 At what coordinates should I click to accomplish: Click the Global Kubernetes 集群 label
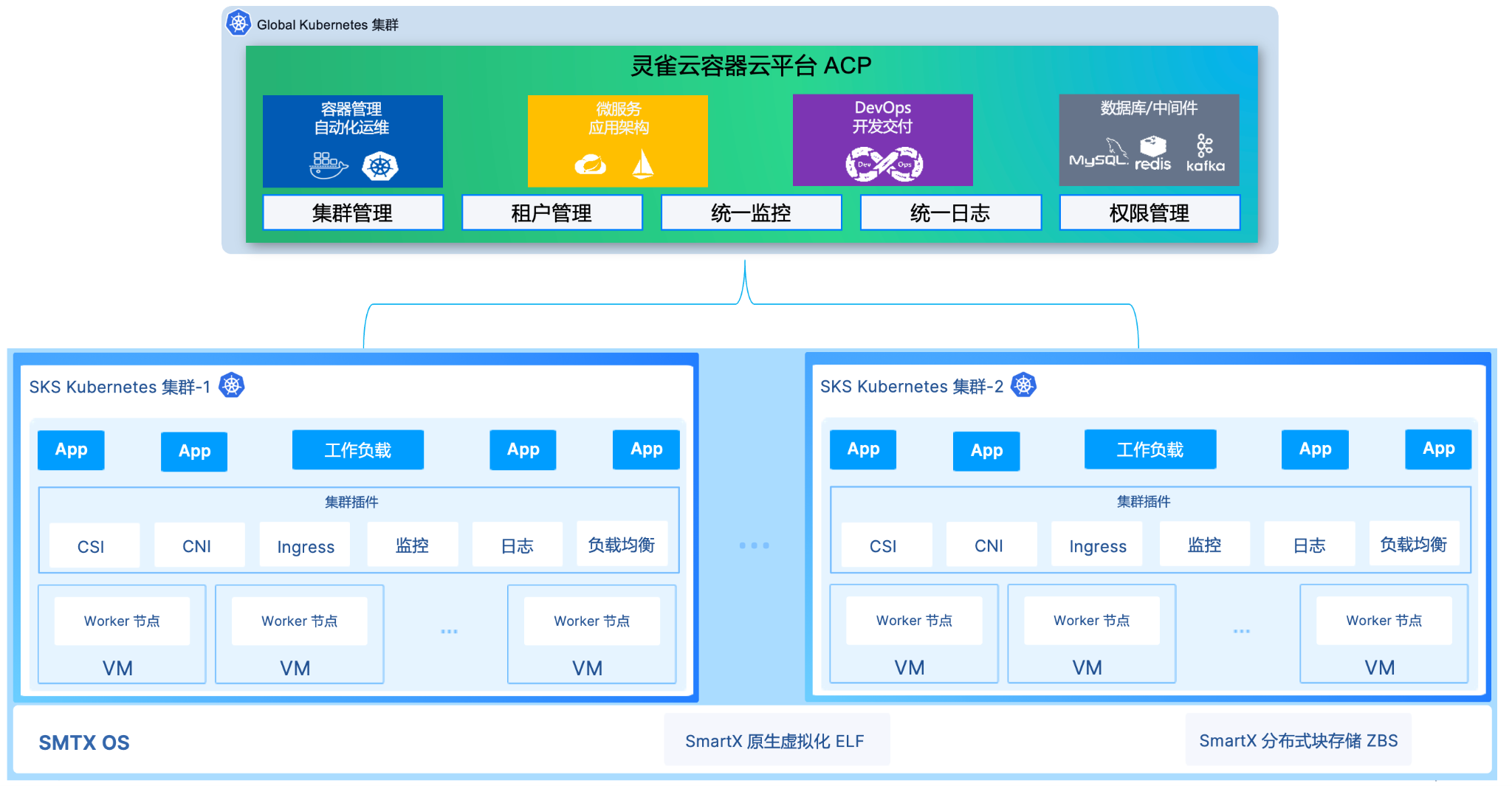point(328,24)
